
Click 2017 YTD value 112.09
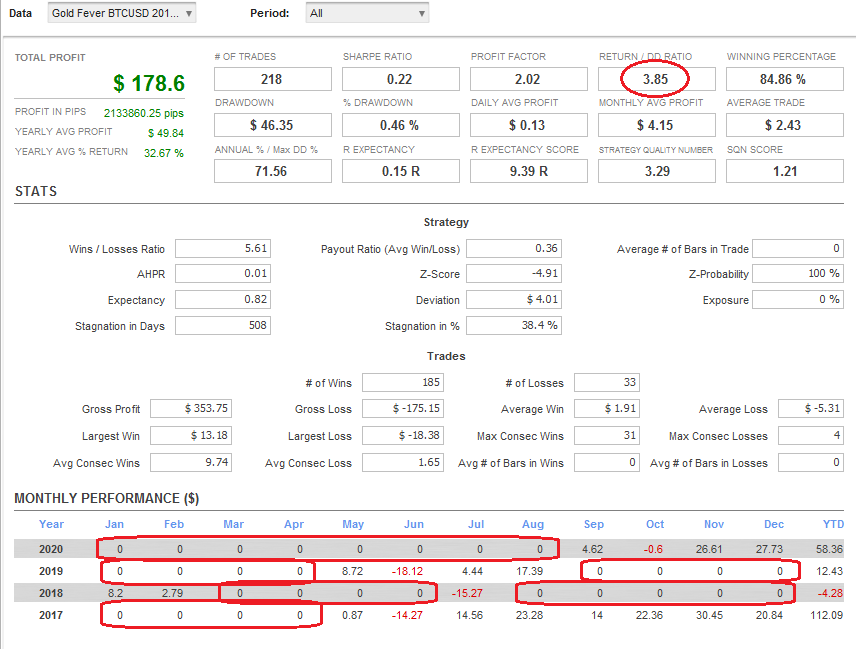(x=827, y=615)
